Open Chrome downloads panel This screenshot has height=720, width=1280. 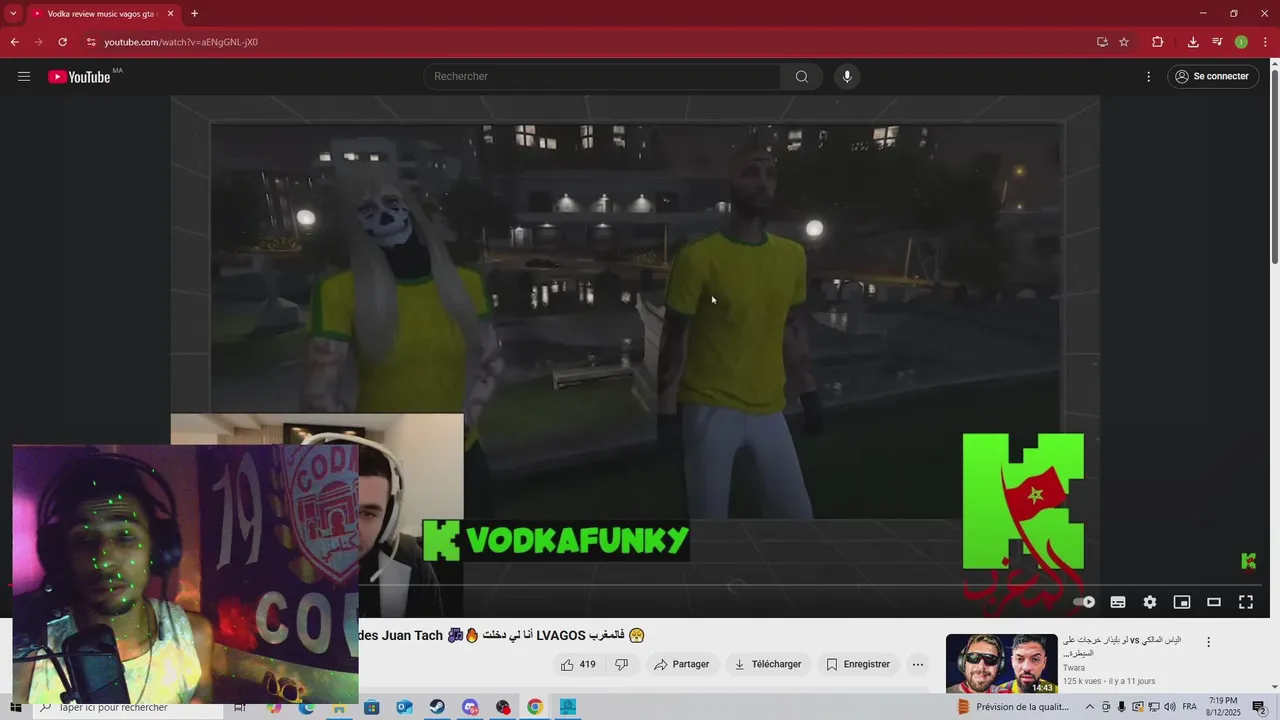click(x=1193, y=42)
